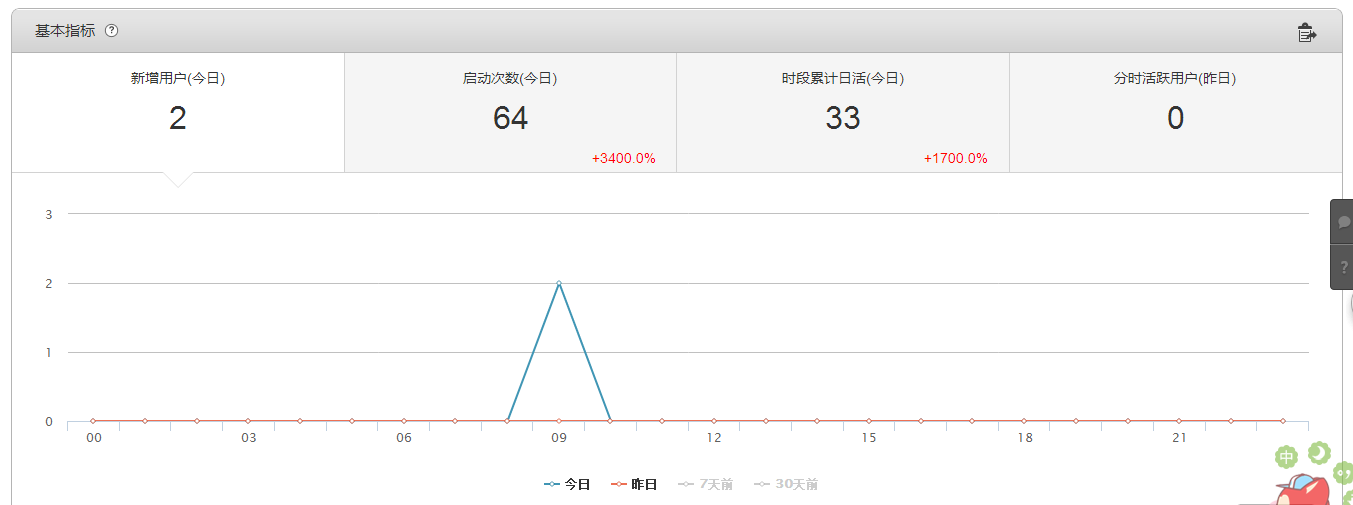
Task: Click the help icon beside 基本指标
Action: point(112,31)
